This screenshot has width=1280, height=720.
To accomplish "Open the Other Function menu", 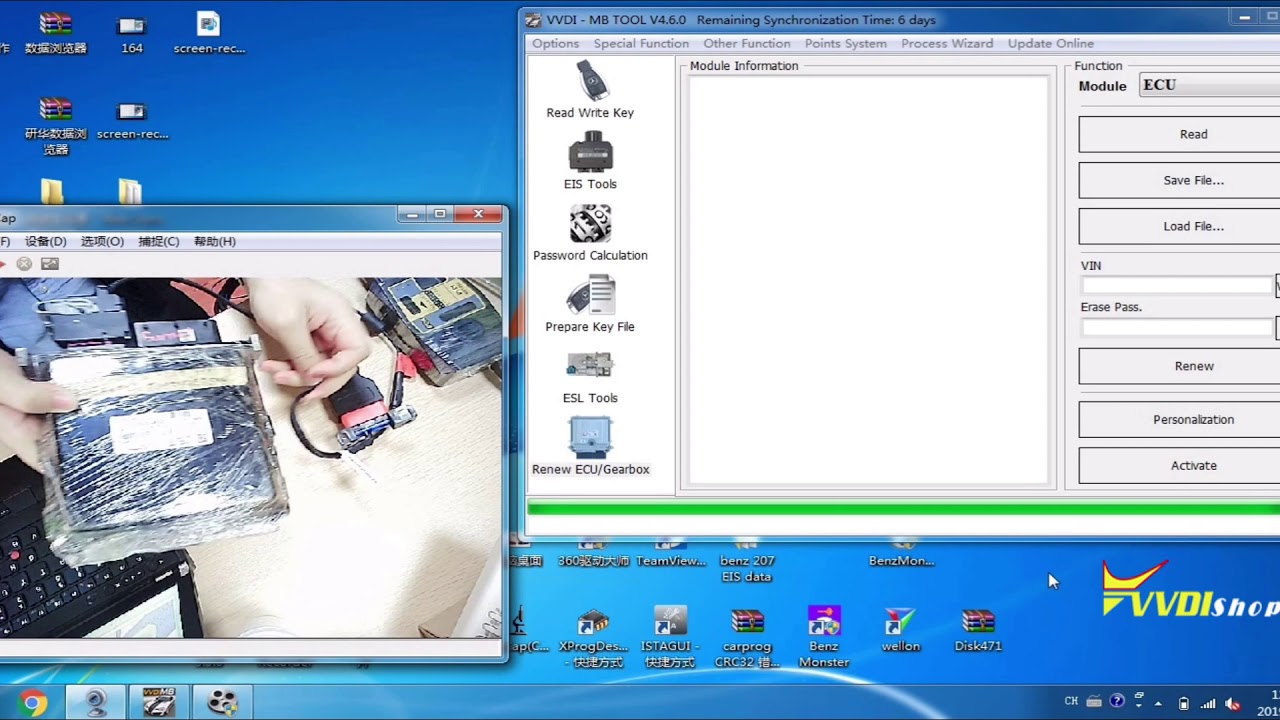I will 747,43.
